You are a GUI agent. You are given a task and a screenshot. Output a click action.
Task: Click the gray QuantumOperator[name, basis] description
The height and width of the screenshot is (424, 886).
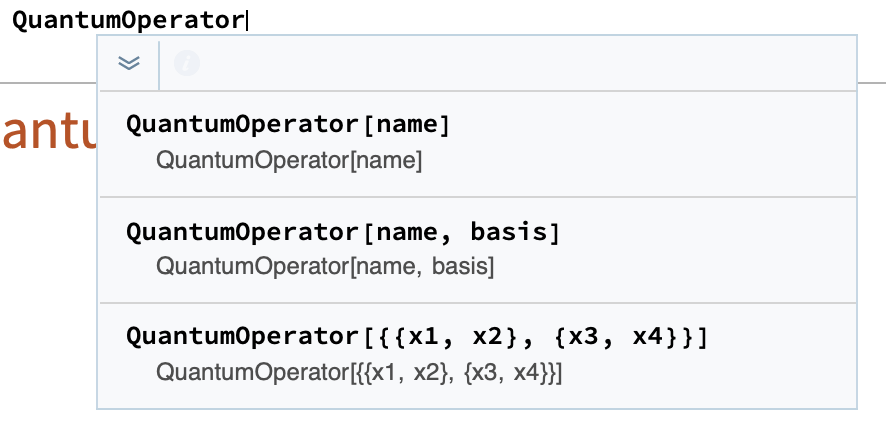325,266
